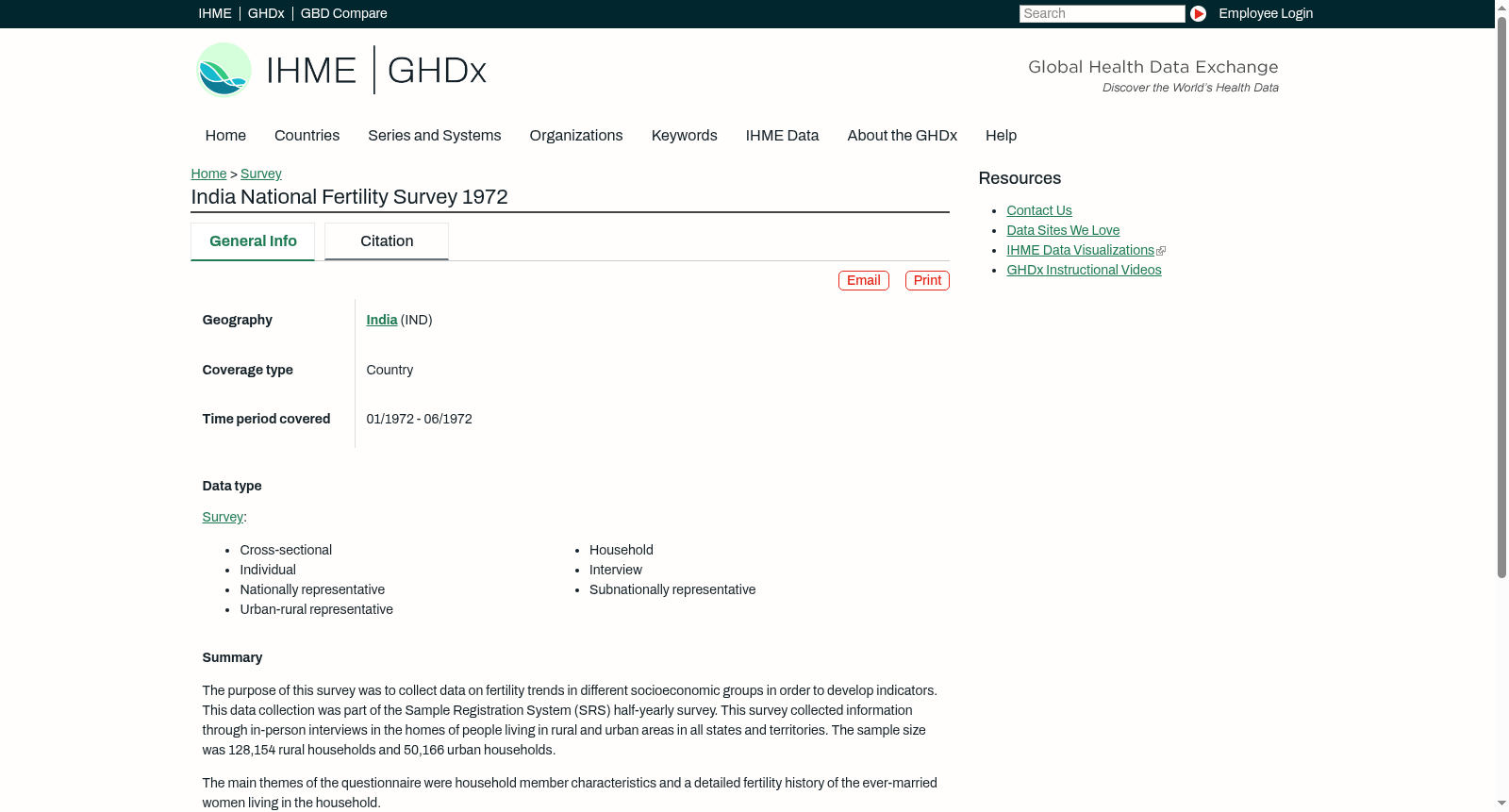Open About the GHDx menu item
The width and height of the screenshot is (1509, 812).
point(903,135)
